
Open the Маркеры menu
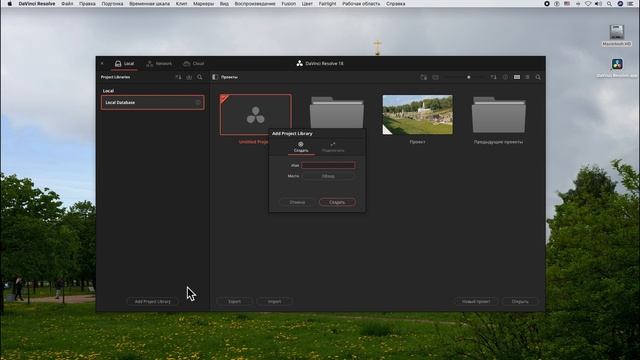click(203, 4)
